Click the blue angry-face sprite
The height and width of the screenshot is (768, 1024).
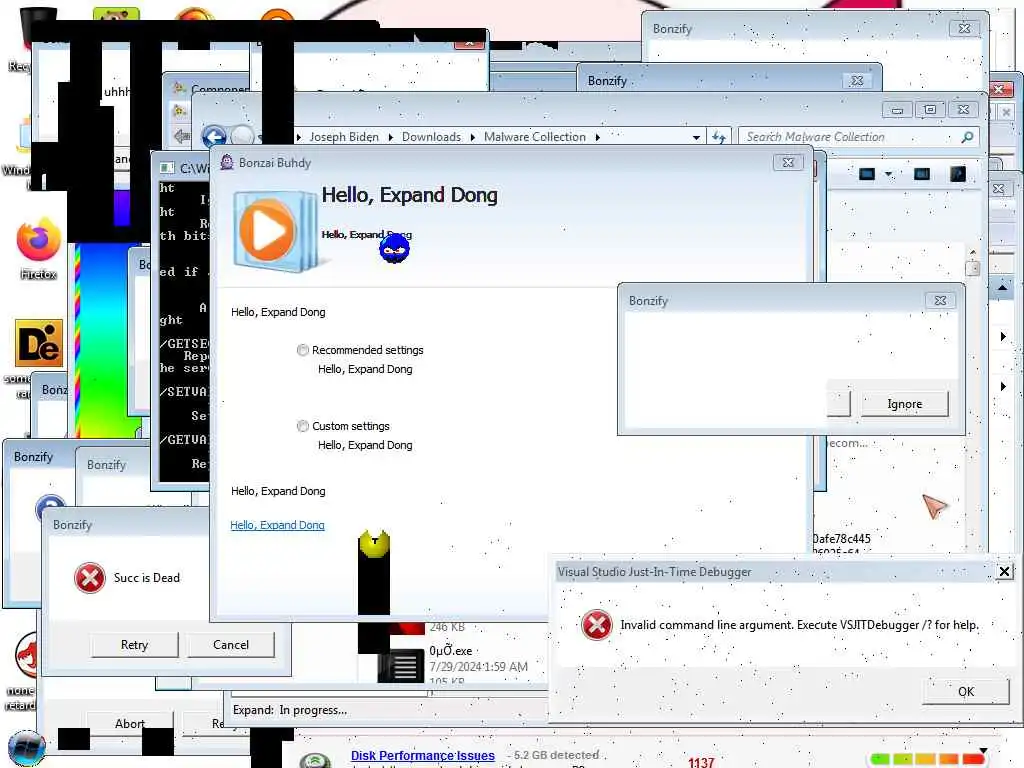click(394, 248)
